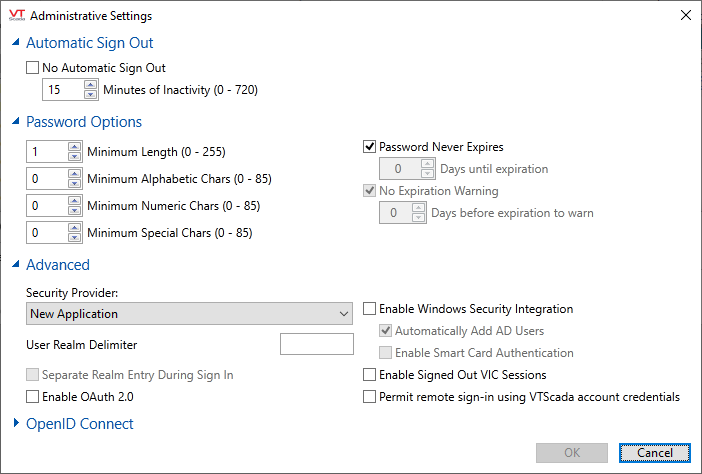Uncheck Password Never Expires
The width and height of the screenshot is (702, 474).
pos(369,147)
